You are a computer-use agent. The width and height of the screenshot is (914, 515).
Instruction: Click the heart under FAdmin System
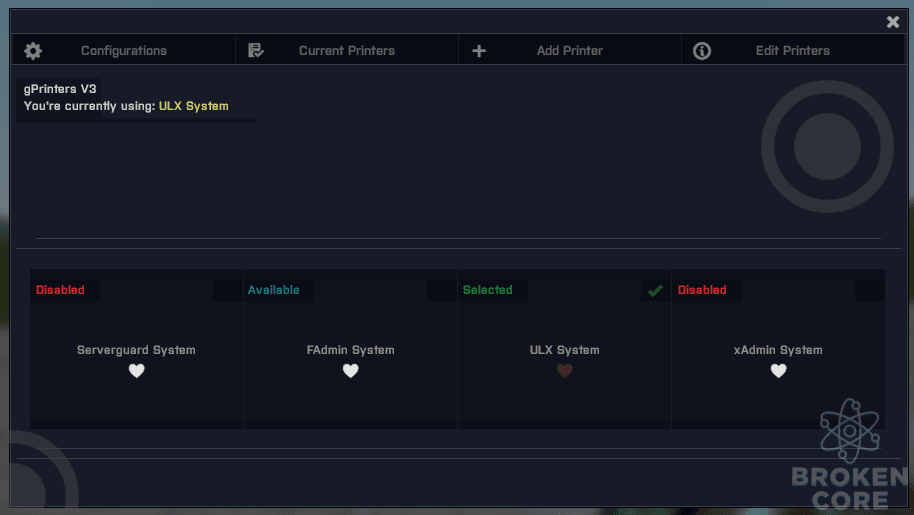point(350,371)
